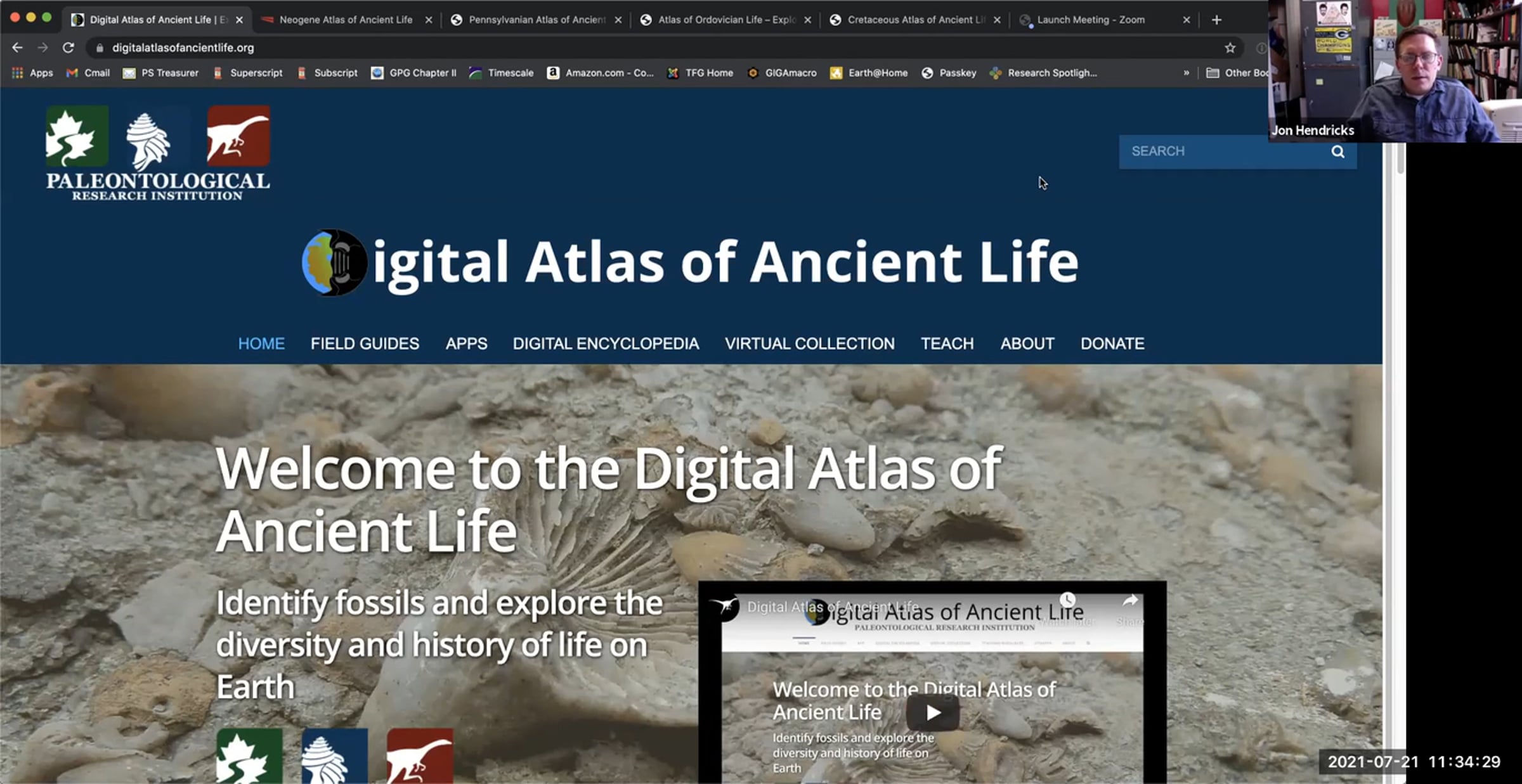Open the Field Guides menu
Viewport: 1522px width, 784px height.
(365, 344)
